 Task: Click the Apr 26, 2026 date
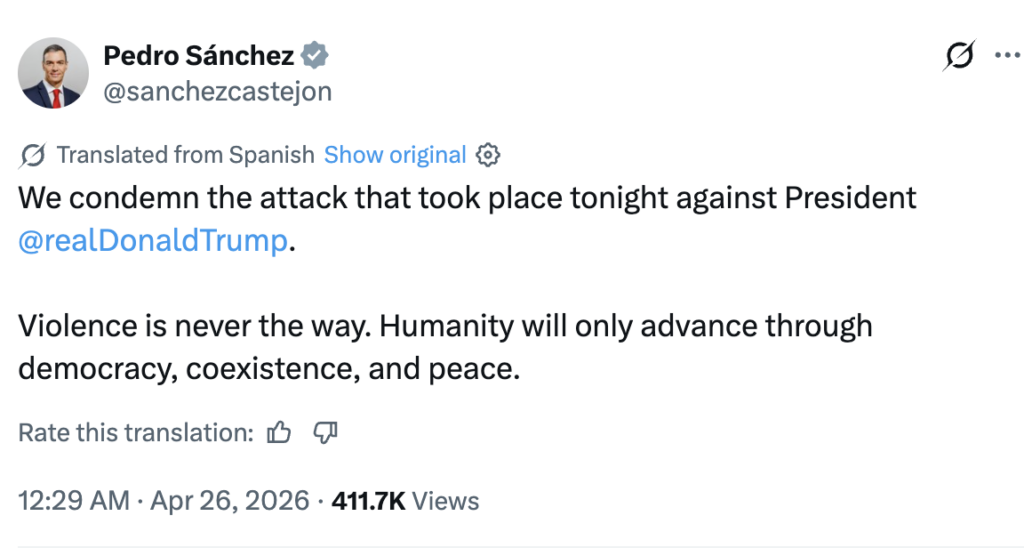pyautogui.click(x=229, y=500)
